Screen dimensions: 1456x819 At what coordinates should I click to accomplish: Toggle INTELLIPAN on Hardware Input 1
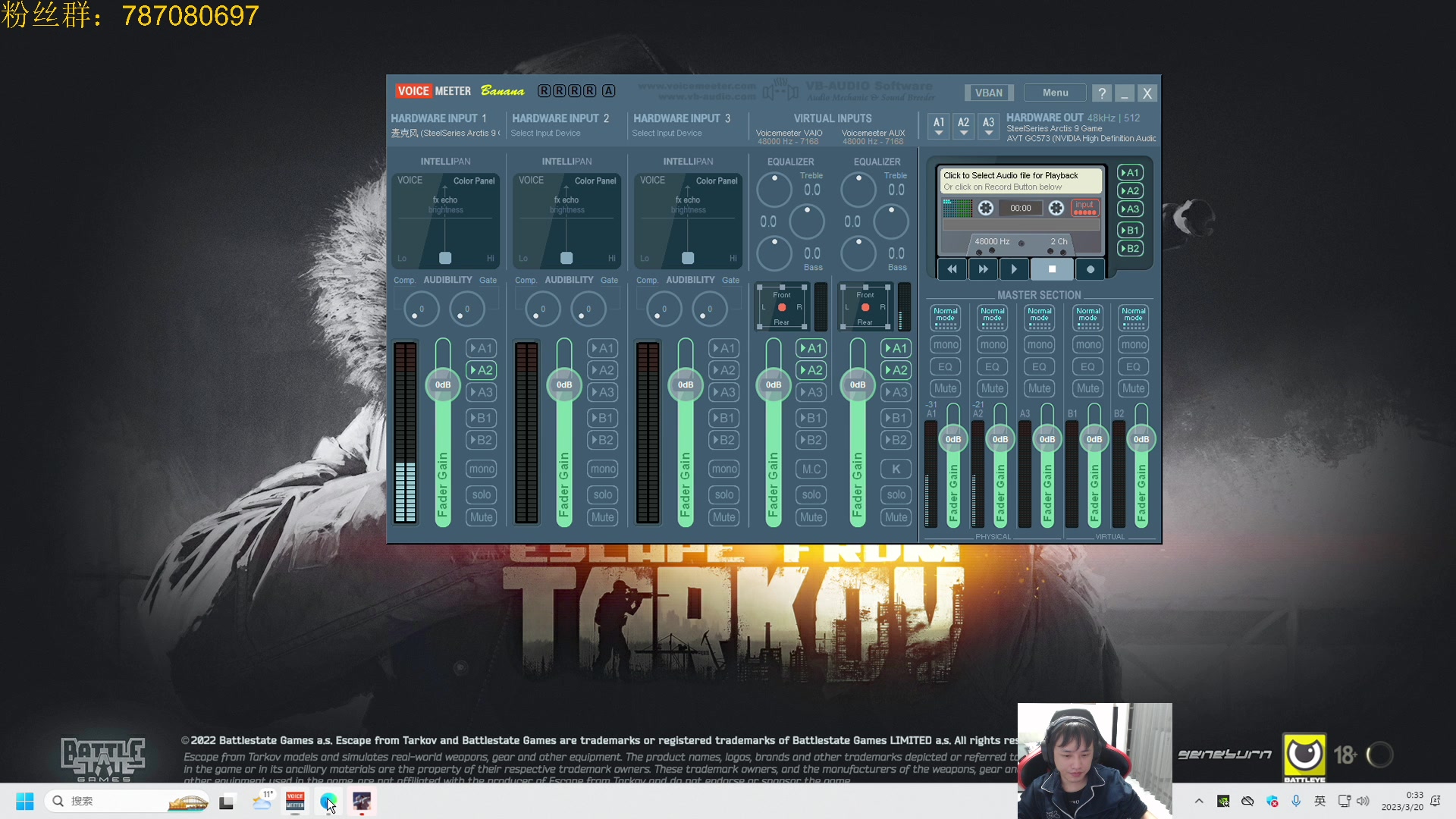pos(445,161)
